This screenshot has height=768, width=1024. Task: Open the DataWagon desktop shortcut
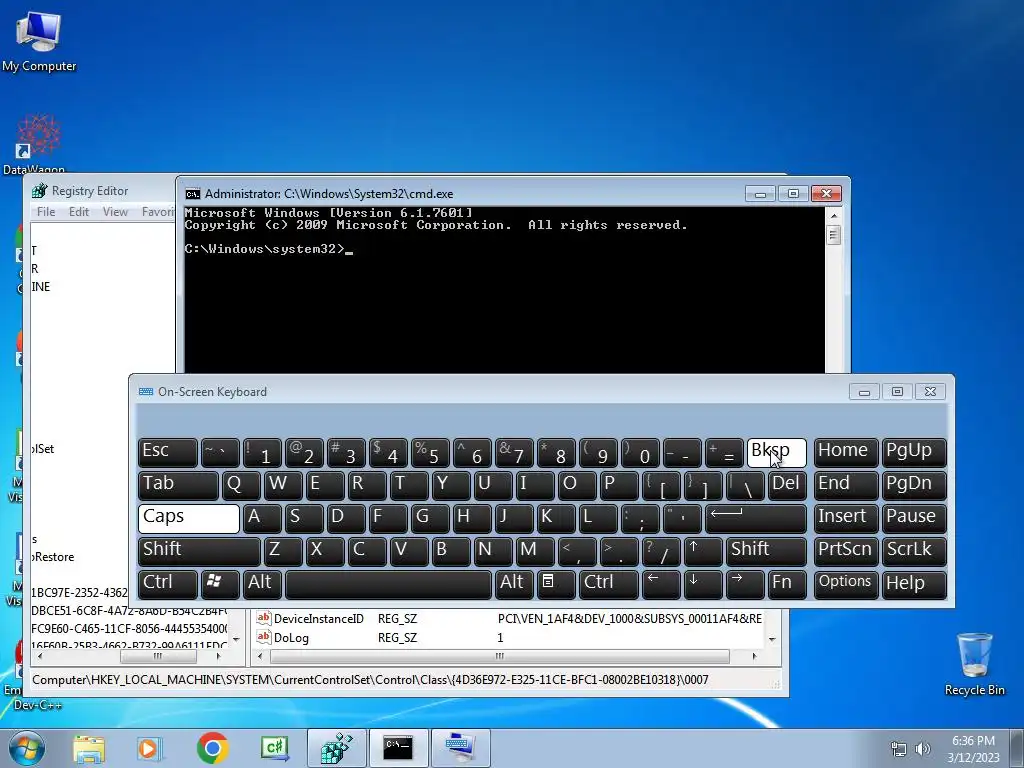pos(37,144)
